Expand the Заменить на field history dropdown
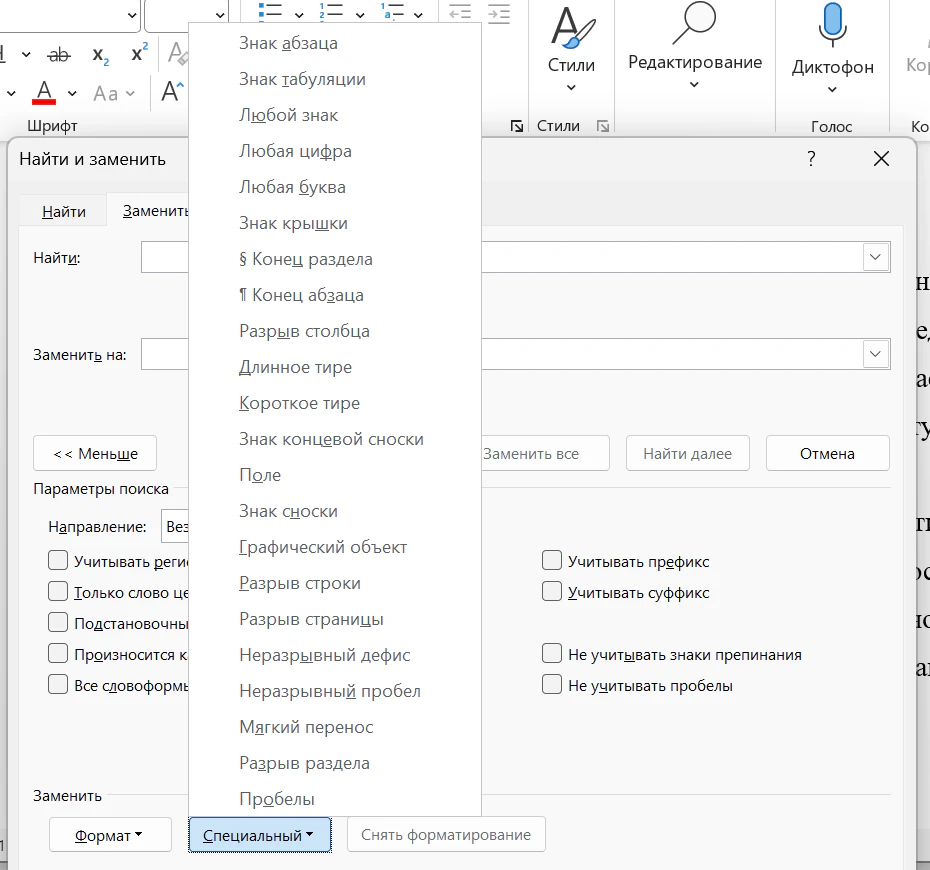Image resolution: width=930 pixels, height=870 pixels. (x=875, y=354)
